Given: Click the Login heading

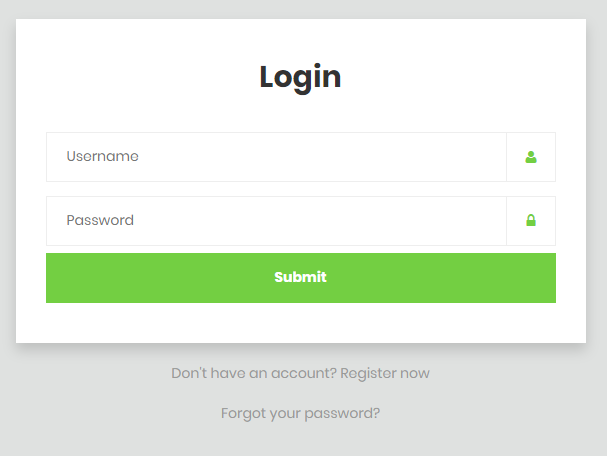Looking at the screenshot, I should [300, 77].
